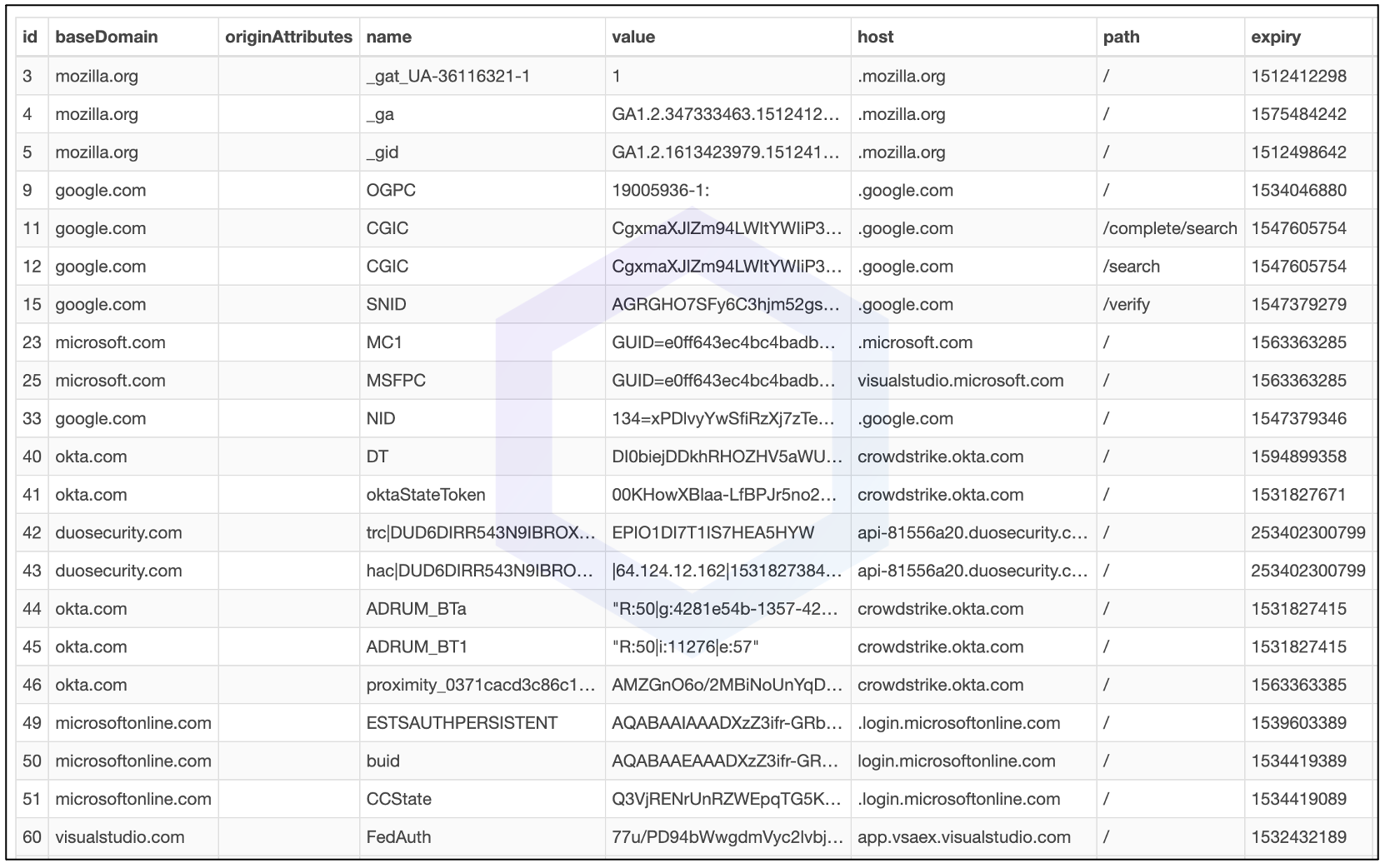The width and height of the screenshot is (1385, 868).
Task: Select the id column header
Action: (x=30, y=37)
